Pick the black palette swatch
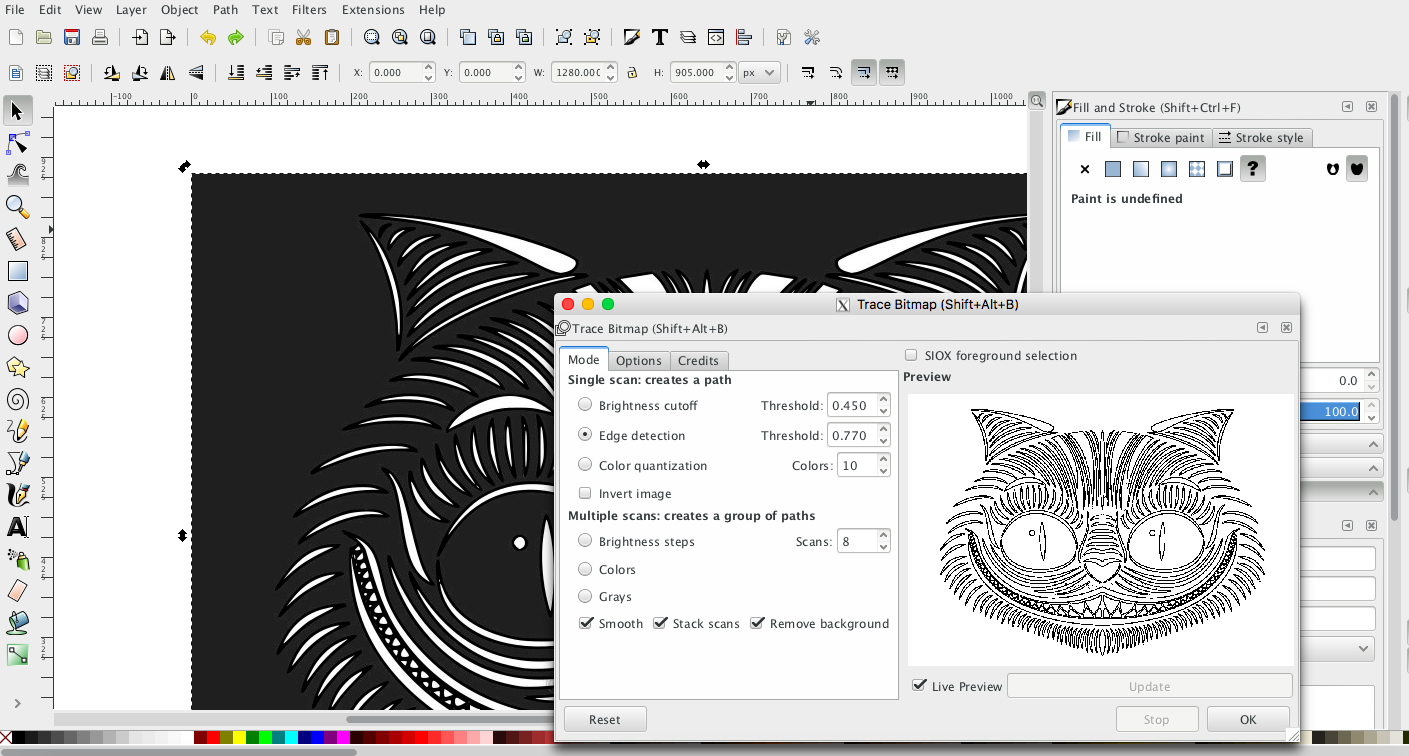1409x756 pixels. coord(18,738)
